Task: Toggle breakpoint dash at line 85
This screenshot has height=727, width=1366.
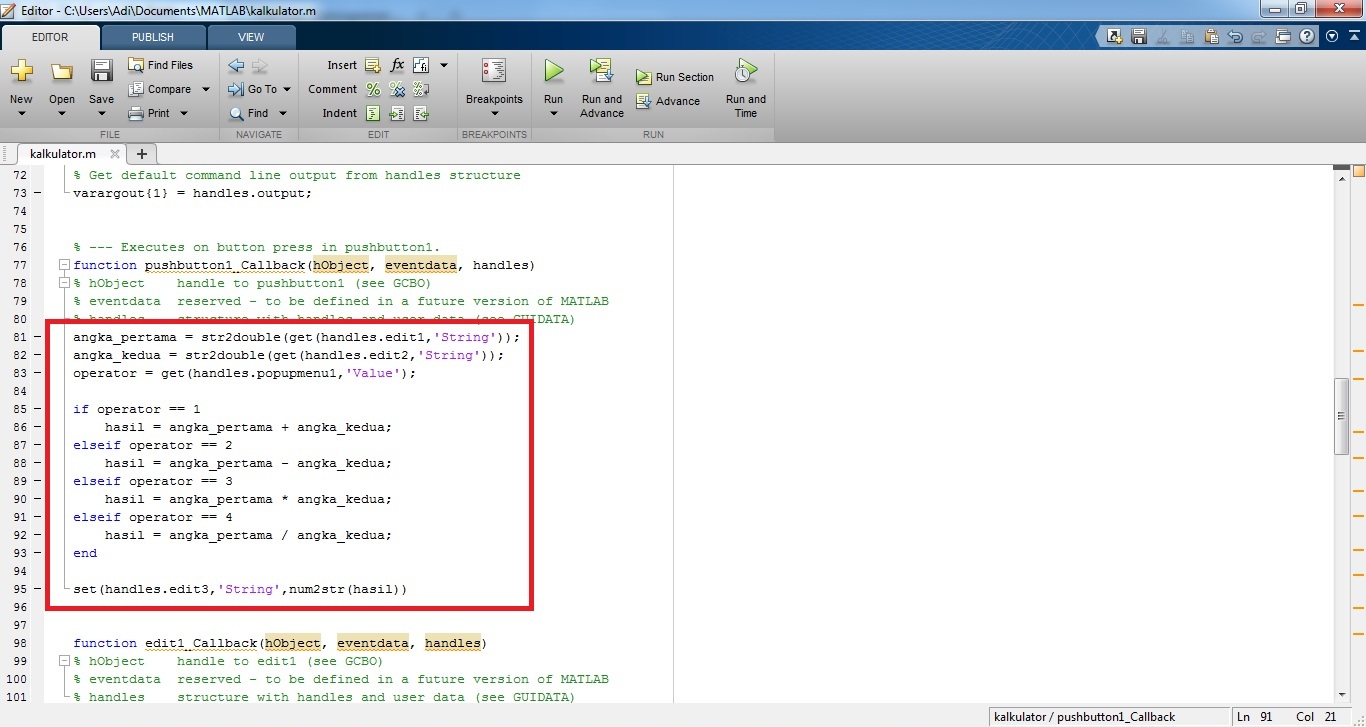Action: tap(38, 409)
